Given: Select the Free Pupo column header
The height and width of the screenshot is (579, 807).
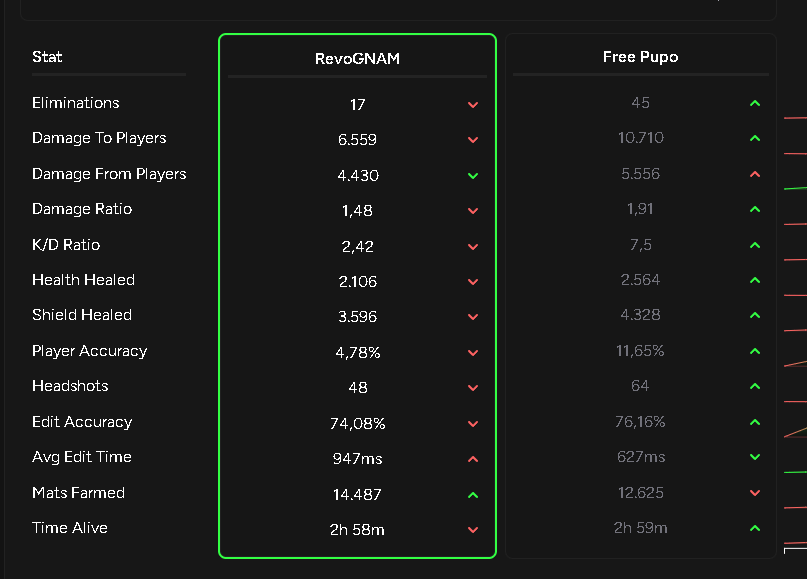Looking at the screenshot, I should click(x=640, y=57).
